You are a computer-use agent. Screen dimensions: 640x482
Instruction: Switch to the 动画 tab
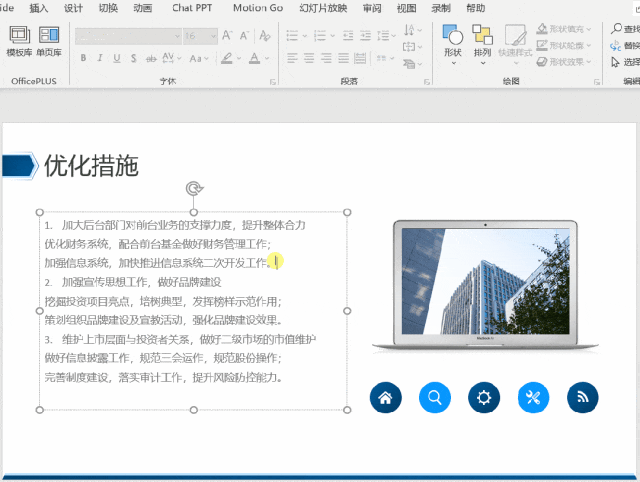(143, 8)
